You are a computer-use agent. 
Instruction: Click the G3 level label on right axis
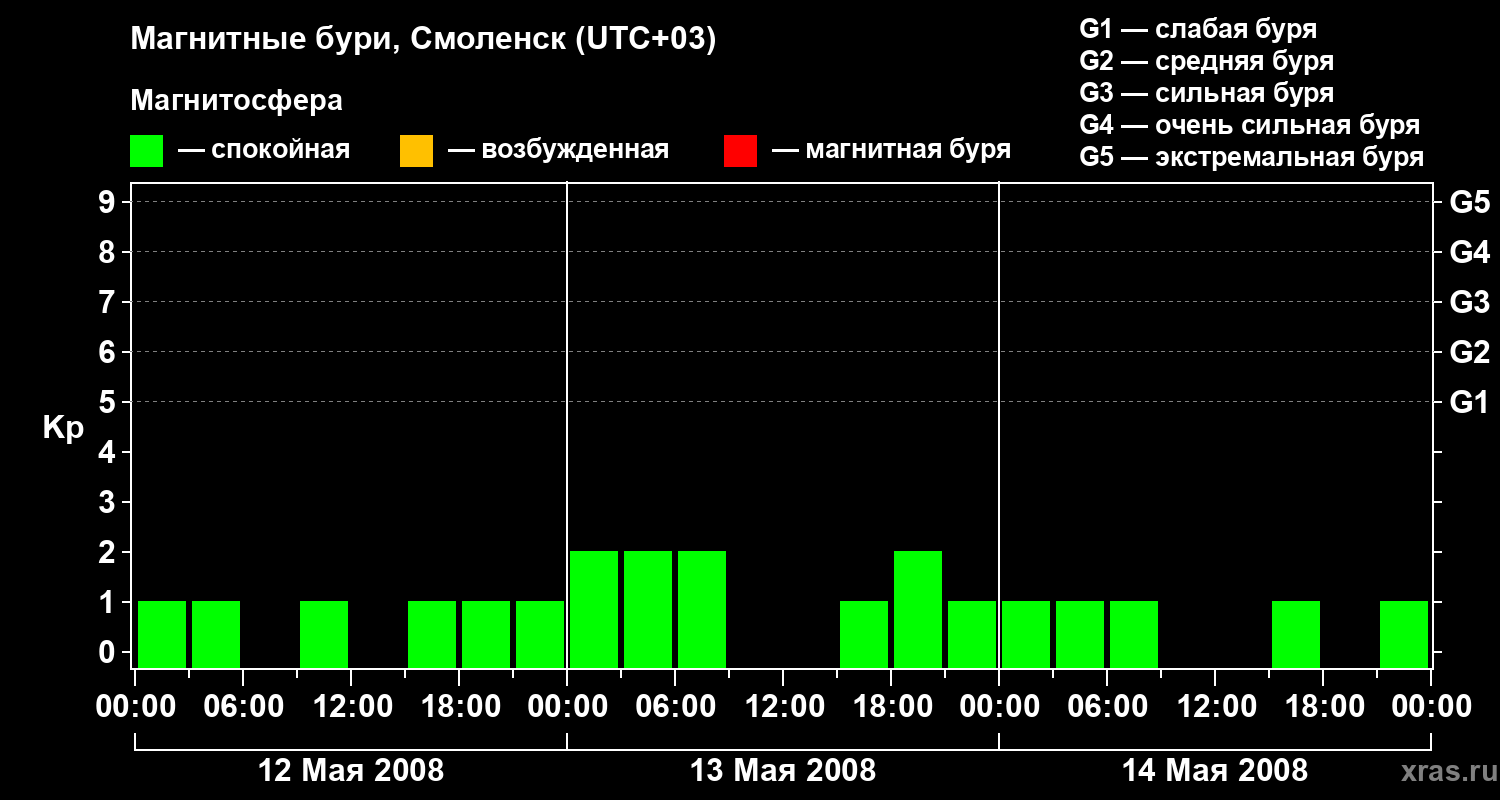point(1469,302)
